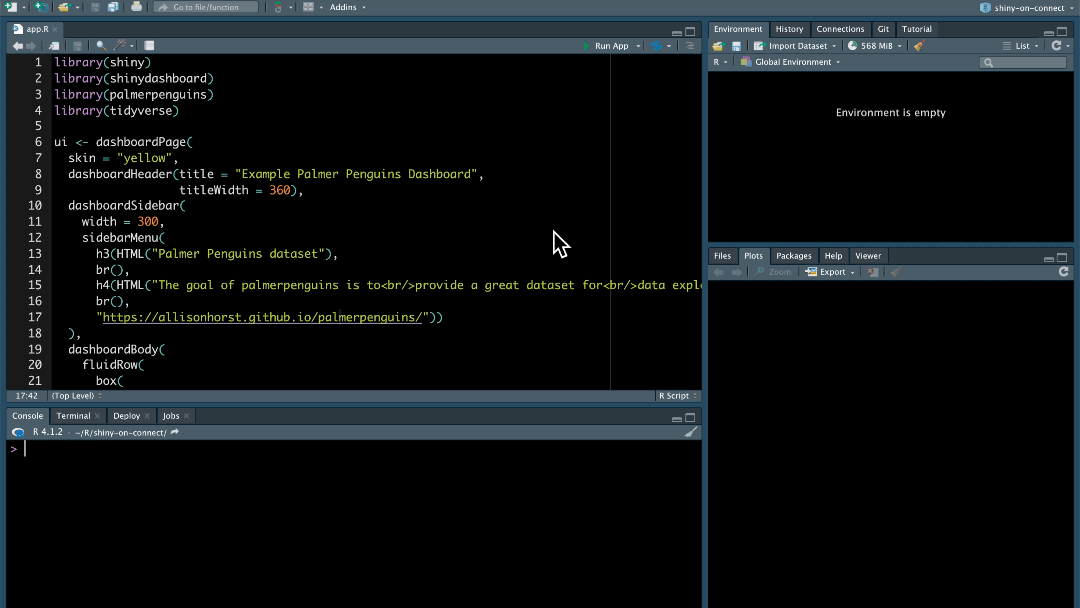The width and height of the screenshot is (1080, 608).
Task: Click the palmerpenguins GitHub URL in code
Action: tap(262, 317)
